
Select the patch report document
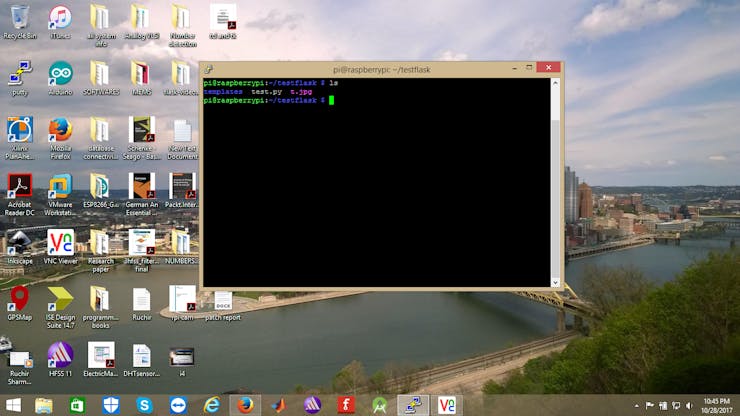click(223, 306)
